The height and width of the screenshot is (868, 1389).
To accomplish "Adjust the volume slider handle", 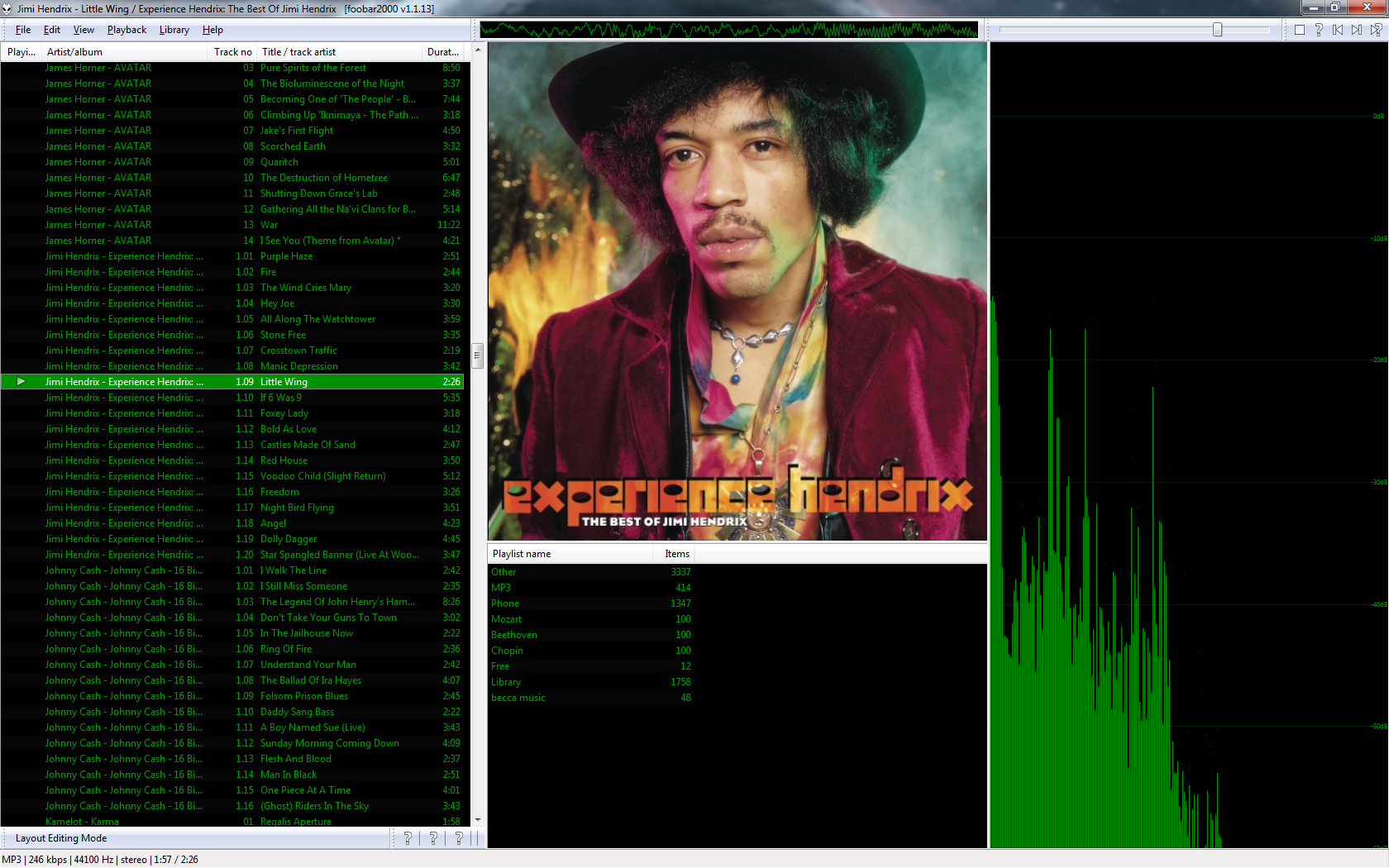I will 1217,30.
